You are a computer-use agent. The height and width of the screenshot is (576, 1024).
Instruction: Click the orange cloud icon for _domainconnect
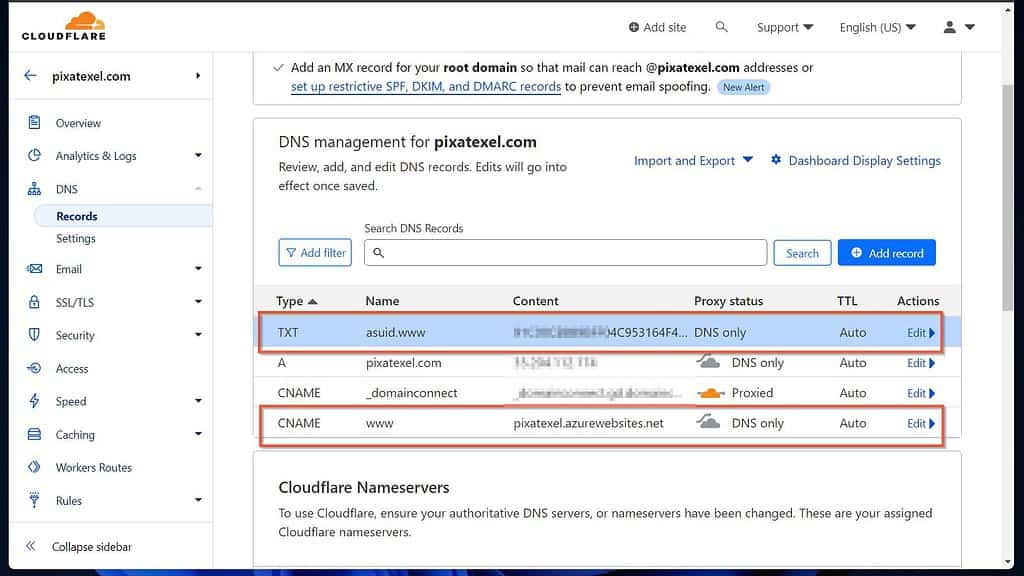[x=711, y=393]
